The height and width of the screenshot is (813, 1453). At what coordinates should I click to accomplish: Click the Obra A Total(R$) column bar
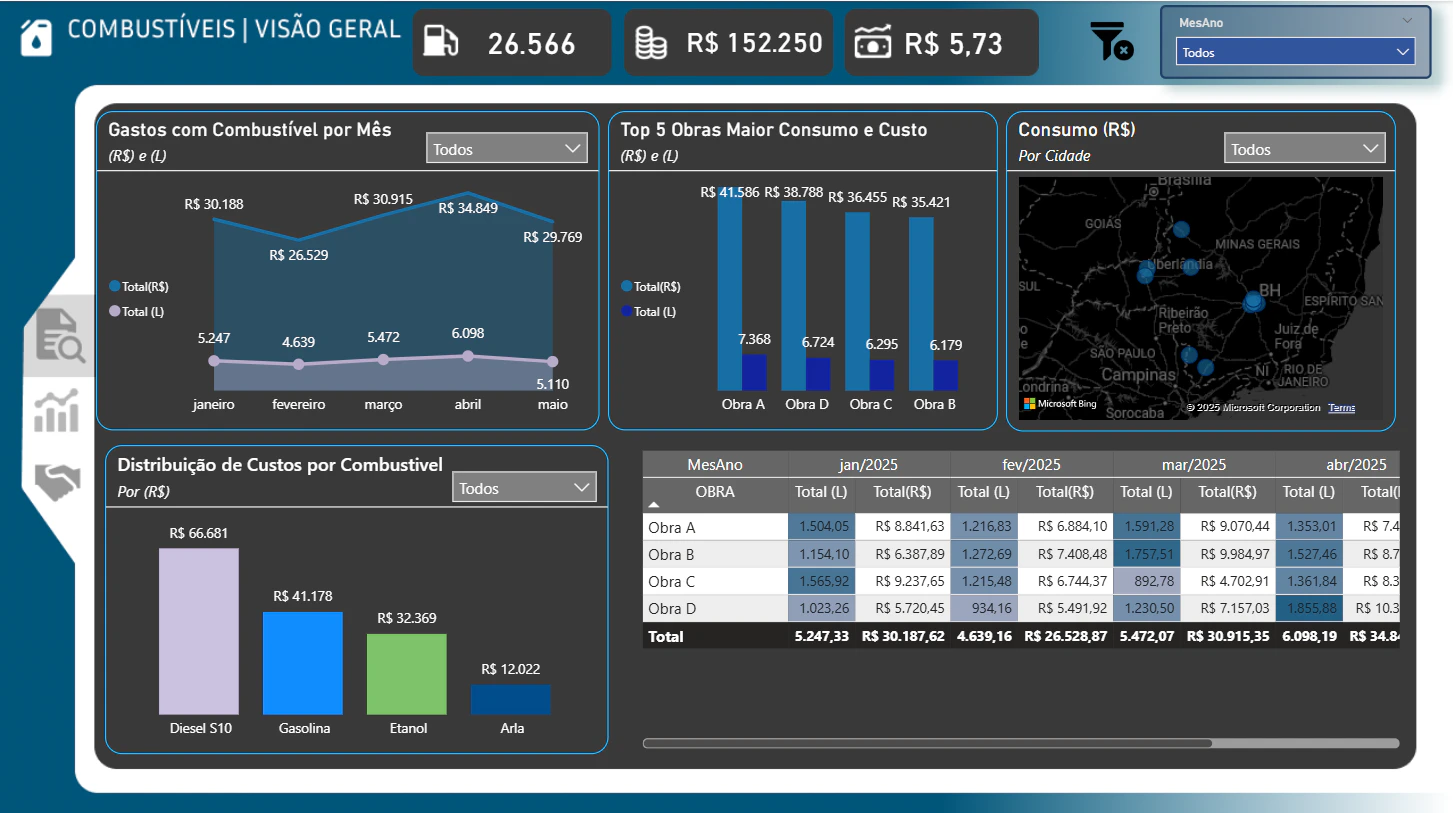click(729, 288)
